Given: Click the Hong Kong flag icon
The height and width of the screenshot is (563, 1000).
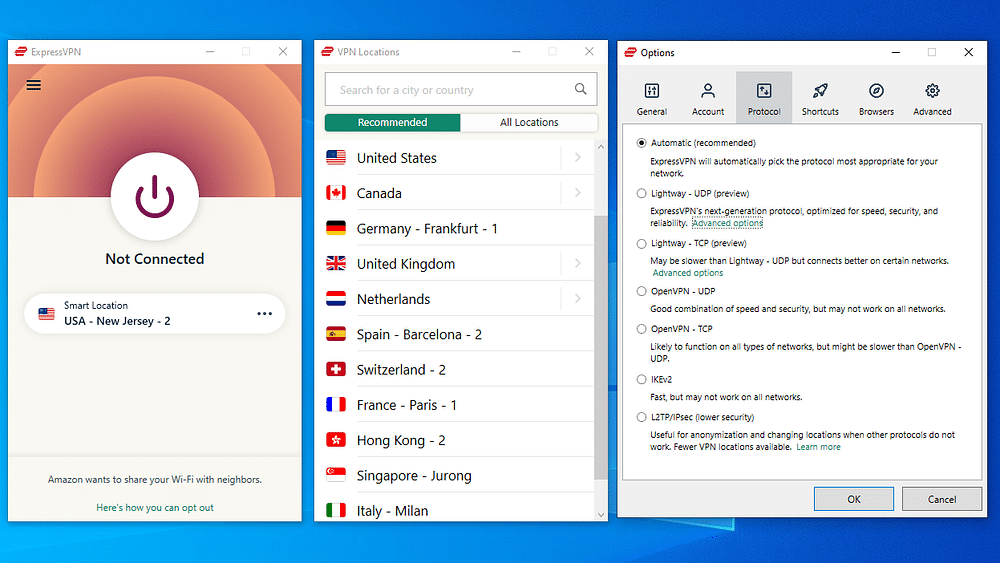Looking at the screenshot, I should click(x=336, y=440).
